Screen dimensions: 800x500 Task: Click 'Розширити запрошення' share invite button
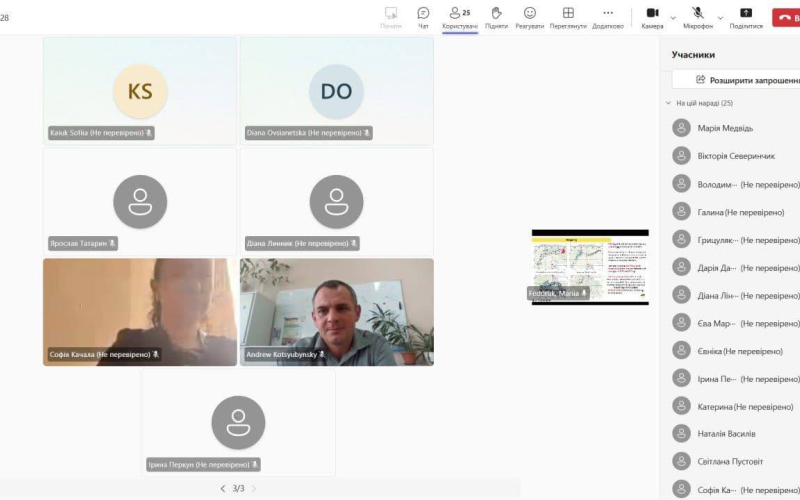pyautogui.click(x=740, y=80)
